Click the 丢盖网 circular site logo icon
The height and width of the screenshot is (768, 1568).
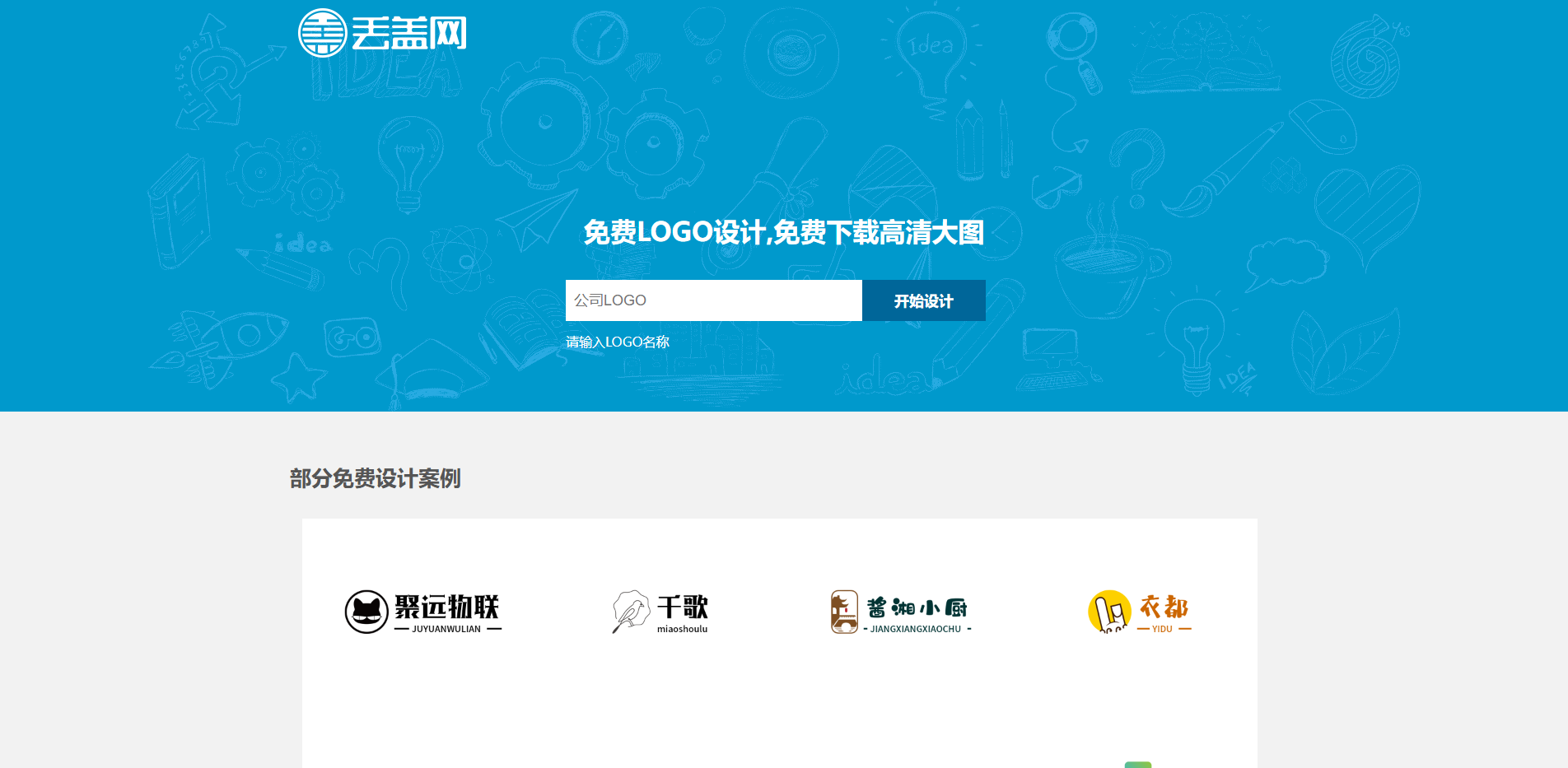(x=323, y=34)
